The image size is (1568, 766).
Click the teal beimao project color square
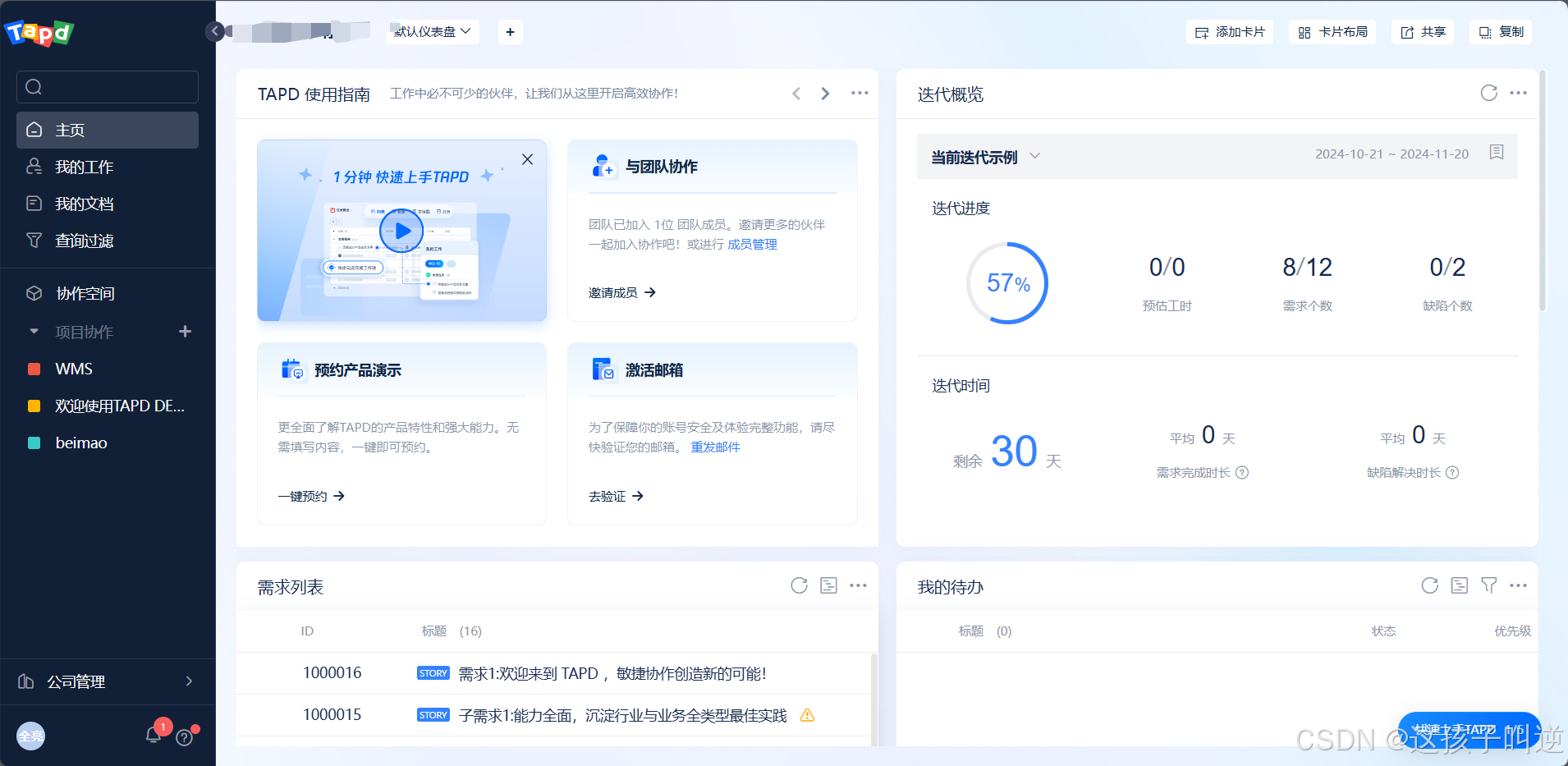pyautogui.click(x=34, y=443)
